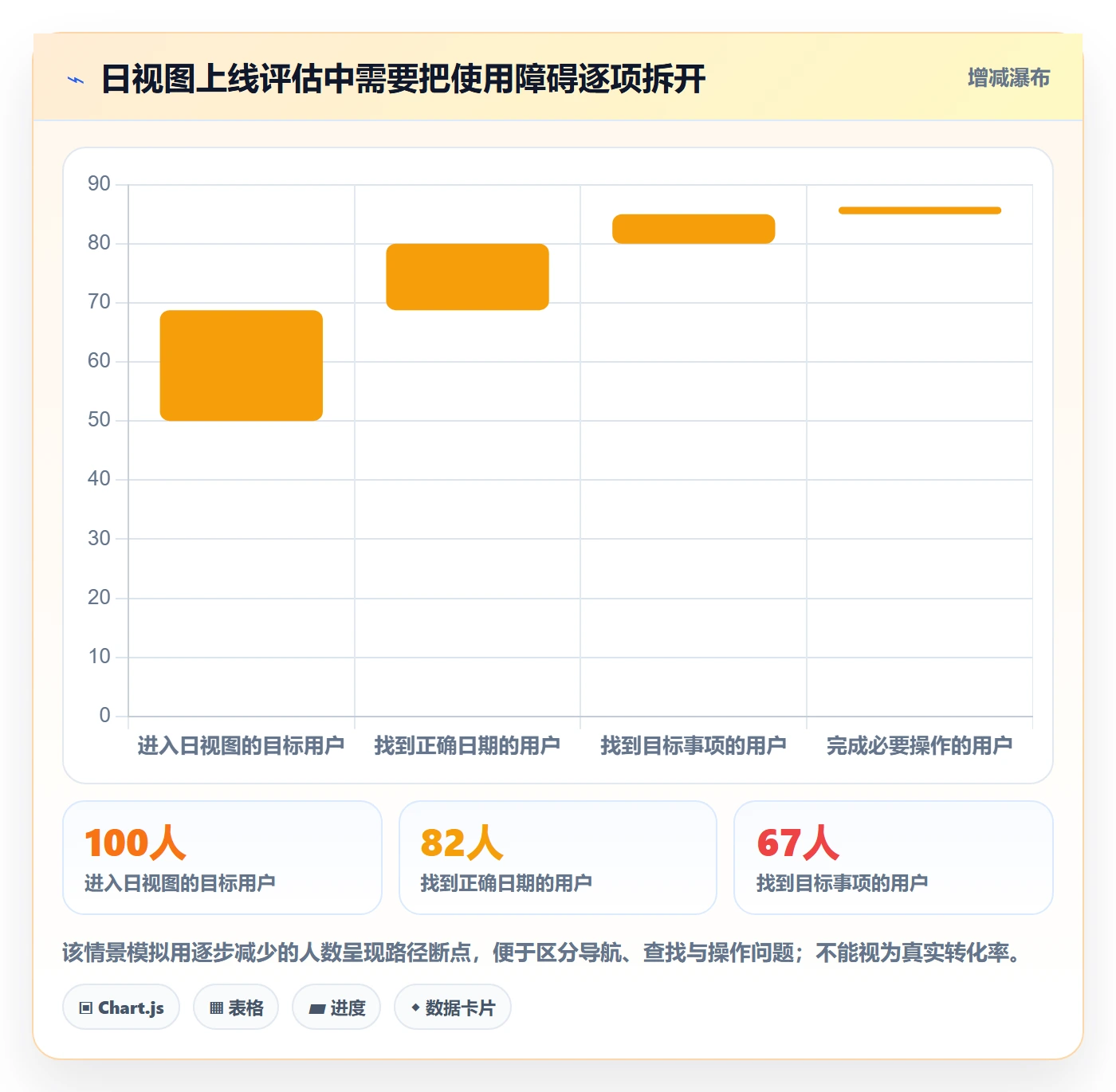Click the bar icon in the 进度 chip
The width and height of the screenshot is (1116, 1092).
tap(316, 1009)
